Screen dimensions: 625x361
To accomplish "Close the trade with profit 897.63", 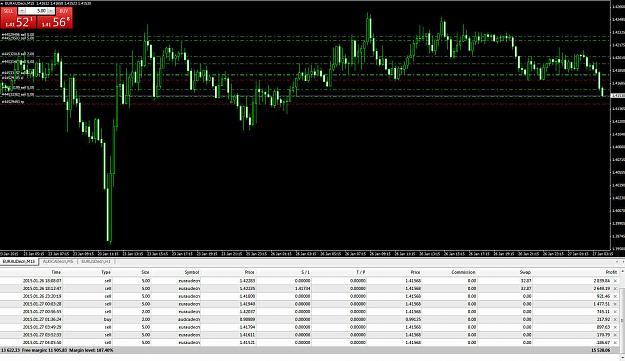I will click(615, 327).
